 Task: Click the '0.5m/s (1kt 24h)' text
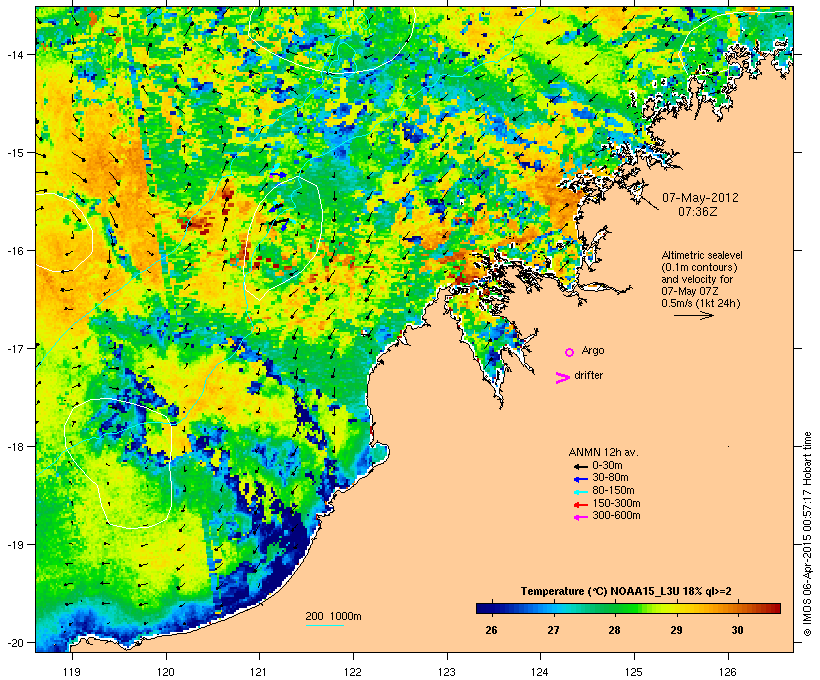click(701, 303)
